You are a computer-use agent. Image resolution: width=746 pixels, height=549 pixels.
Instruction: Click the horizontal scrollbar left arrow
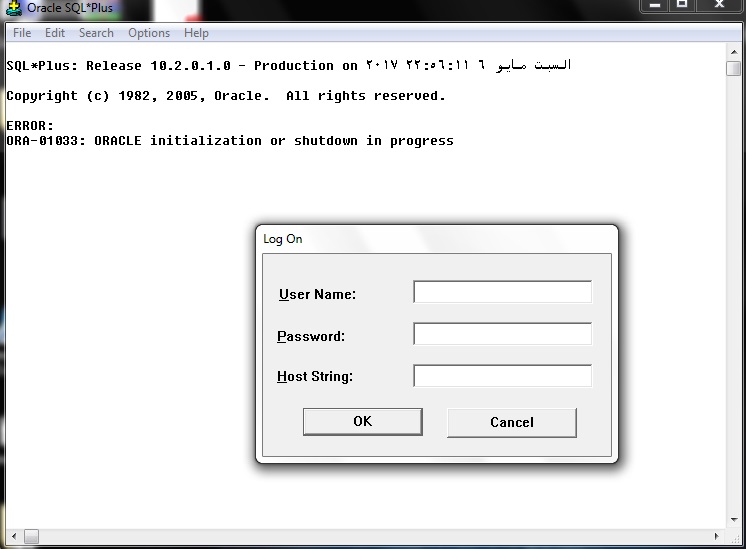coord(12,537)
